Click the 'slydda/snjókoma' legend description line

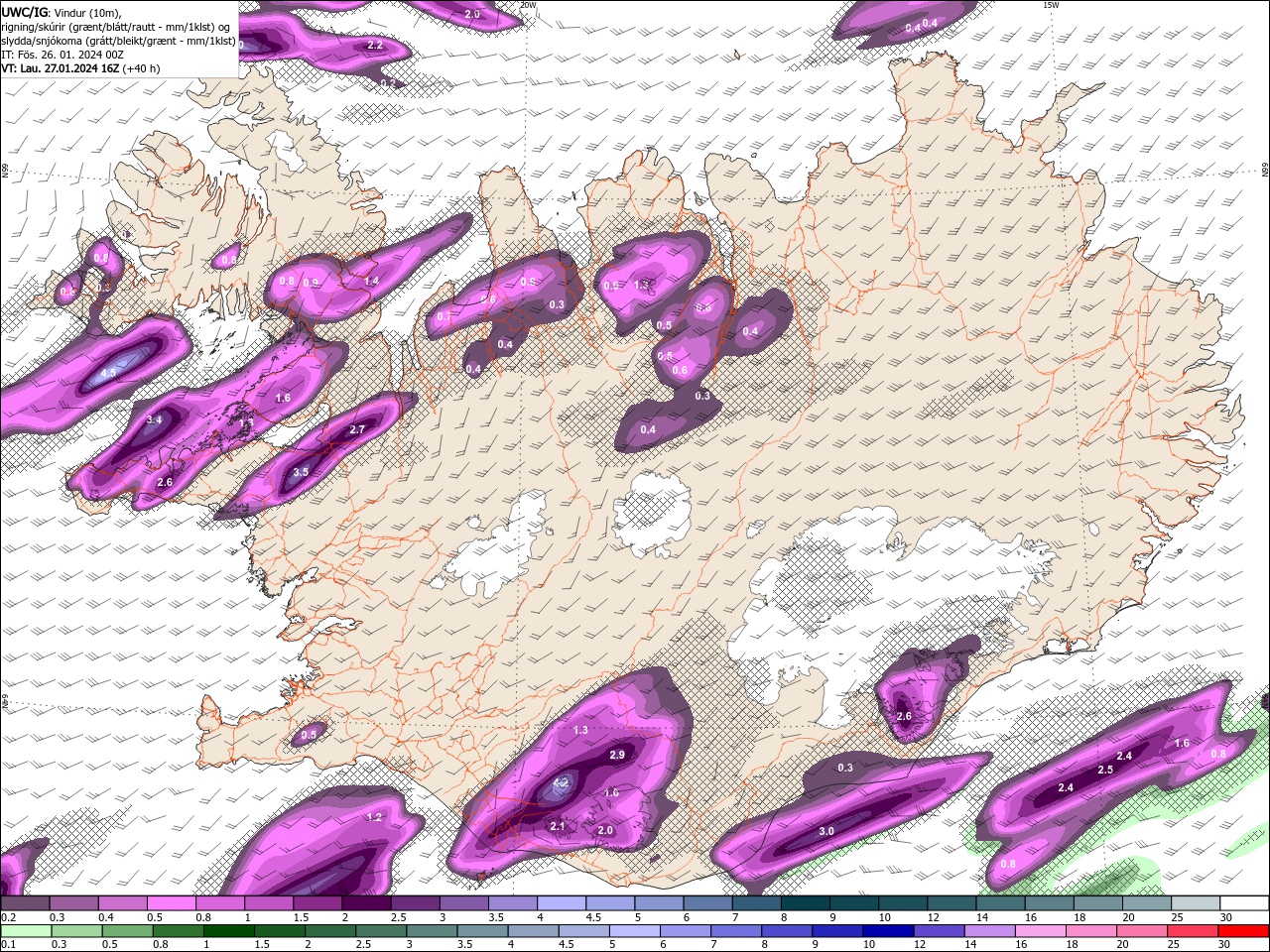(118, 41)
